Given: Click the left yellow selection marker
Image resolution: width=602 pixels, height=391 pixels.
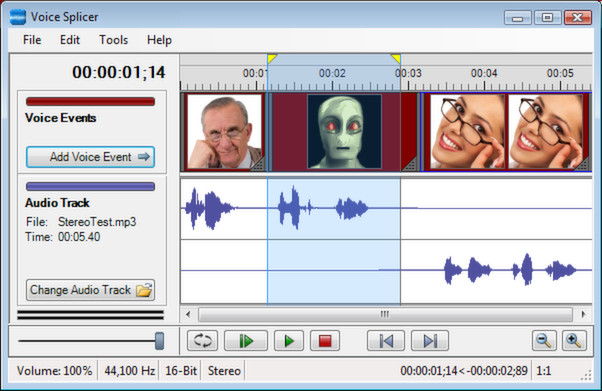Looking at the screenshot, I should (x=272, y=58).
